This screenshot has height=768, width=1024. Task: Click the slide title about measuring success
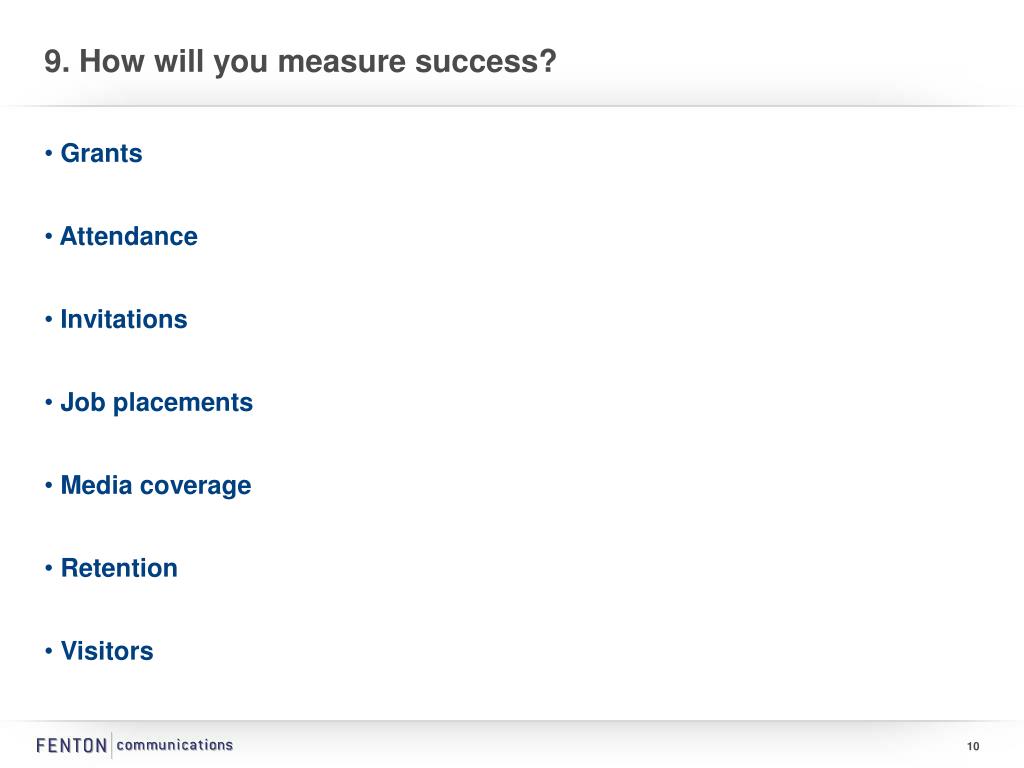300,62
